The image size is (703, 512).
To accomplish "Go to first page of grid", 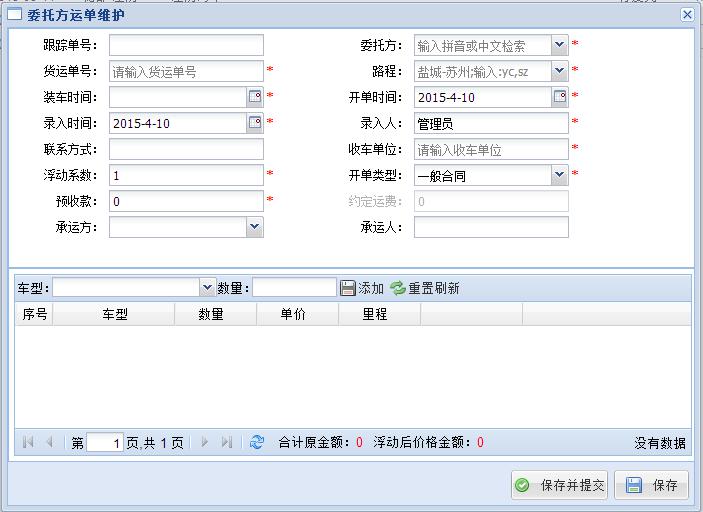I will [27, 442].
